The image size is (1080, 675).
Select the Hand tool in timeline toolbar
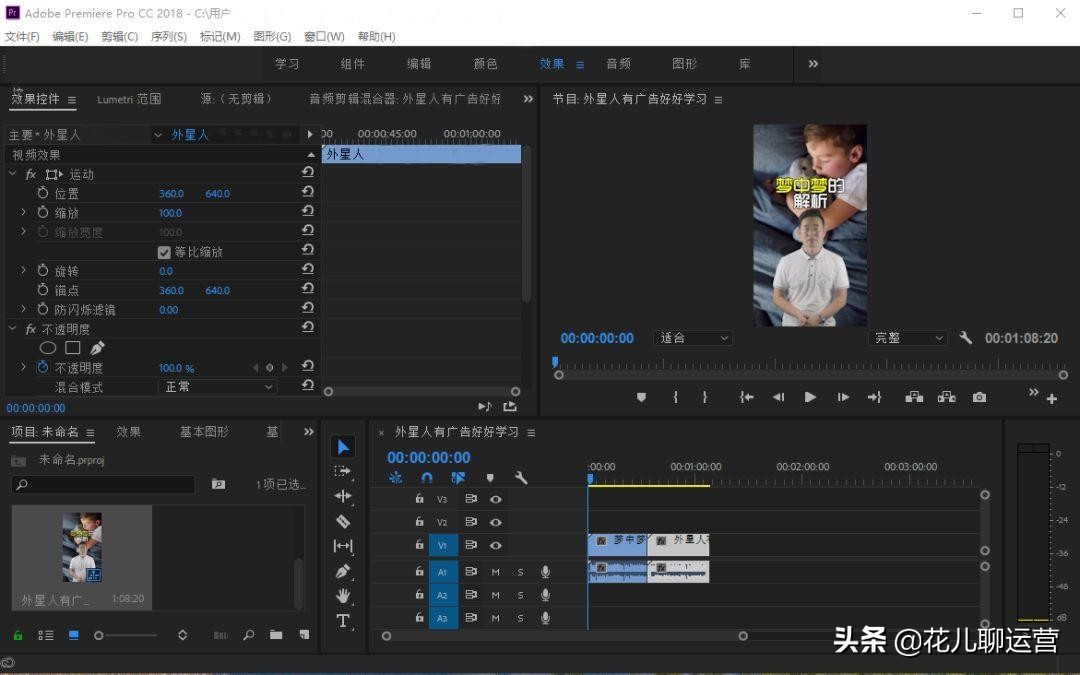[342, 596]
